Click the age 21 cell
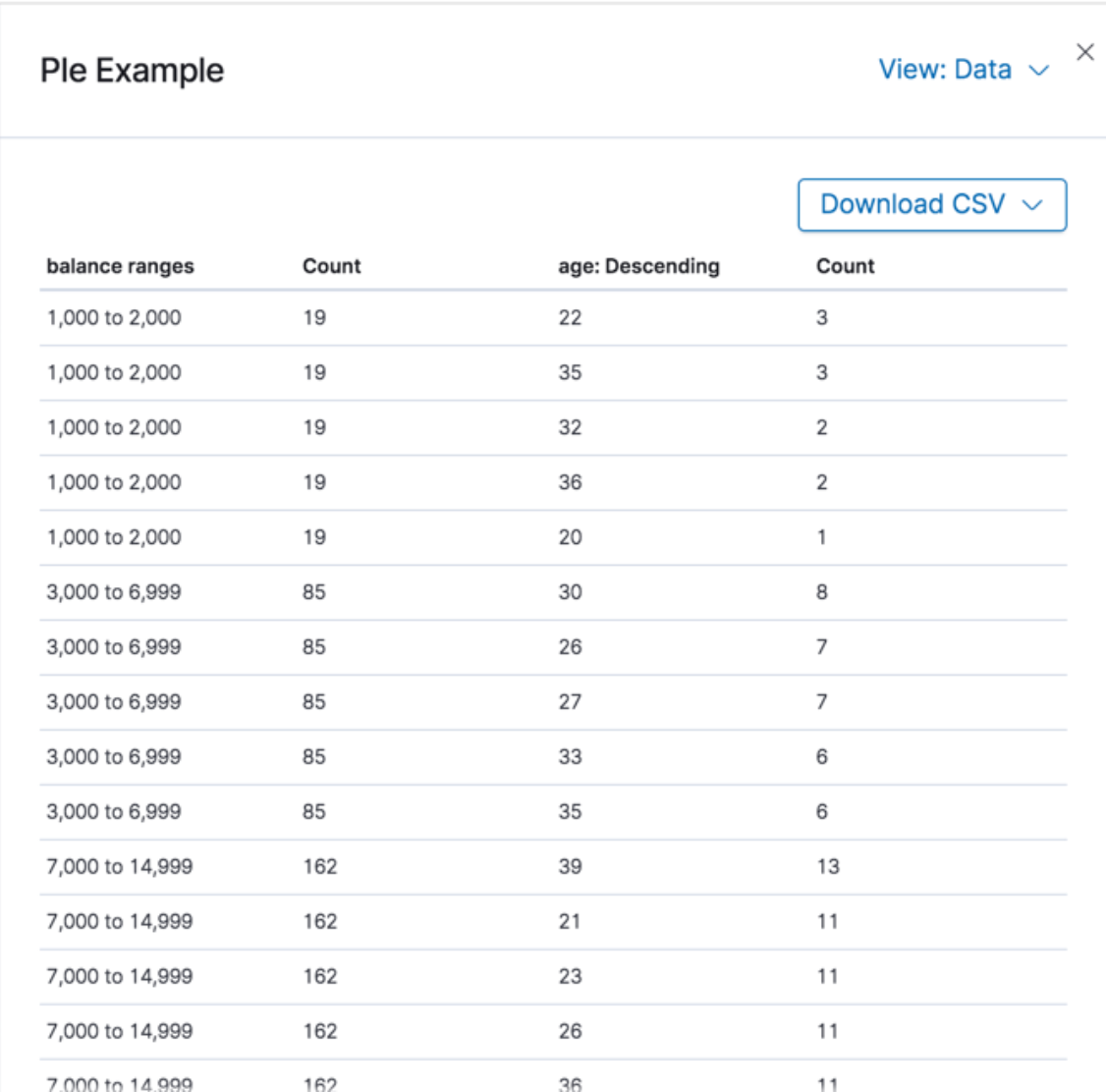Image resolution: width=1106 pixels, height=1092 pixels. pyautogui.click(x=570, y=921)
